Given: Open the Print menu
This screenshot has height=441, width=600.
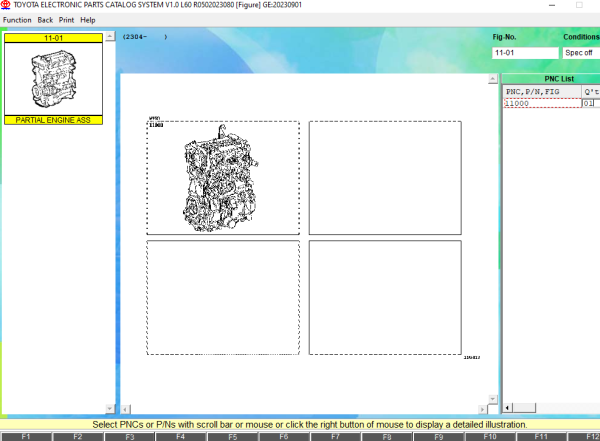Looking at the screenshot, I should 66,20.
